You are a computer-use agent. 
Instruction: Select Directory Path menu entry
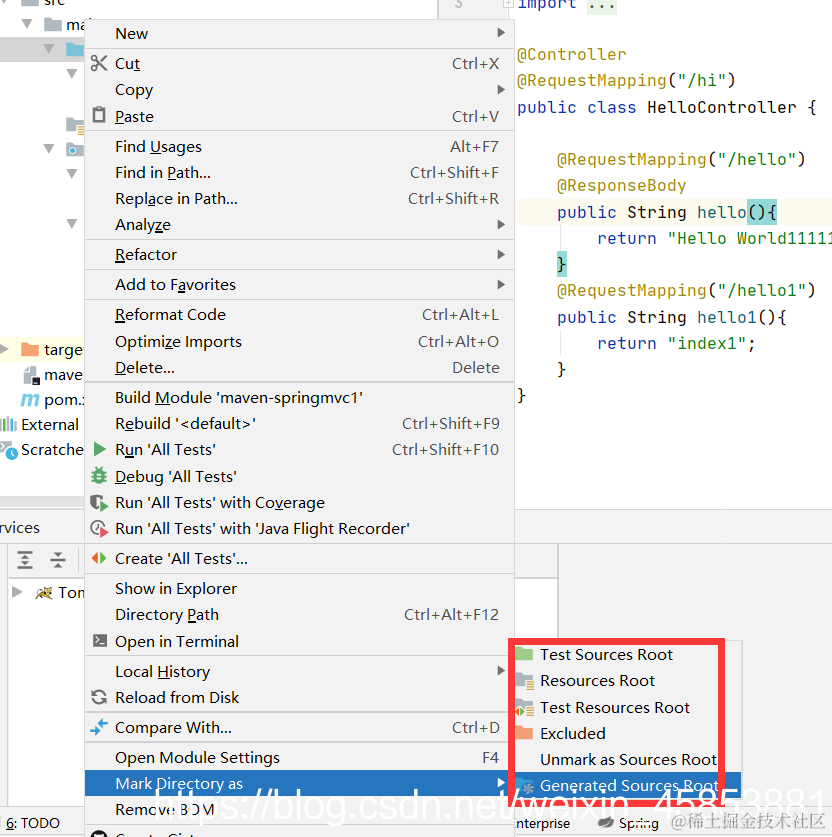point(299,614)
